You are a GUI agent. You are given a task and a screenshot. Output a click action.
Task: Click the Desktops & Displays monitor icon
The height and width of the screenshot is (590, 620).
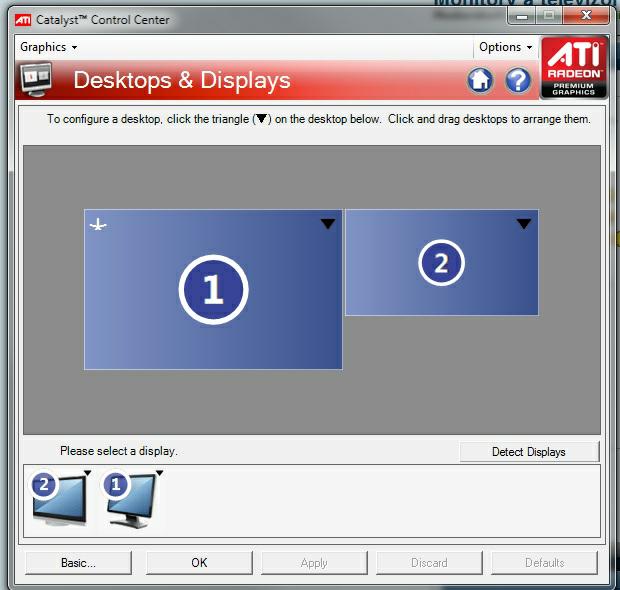click(36, 79)
